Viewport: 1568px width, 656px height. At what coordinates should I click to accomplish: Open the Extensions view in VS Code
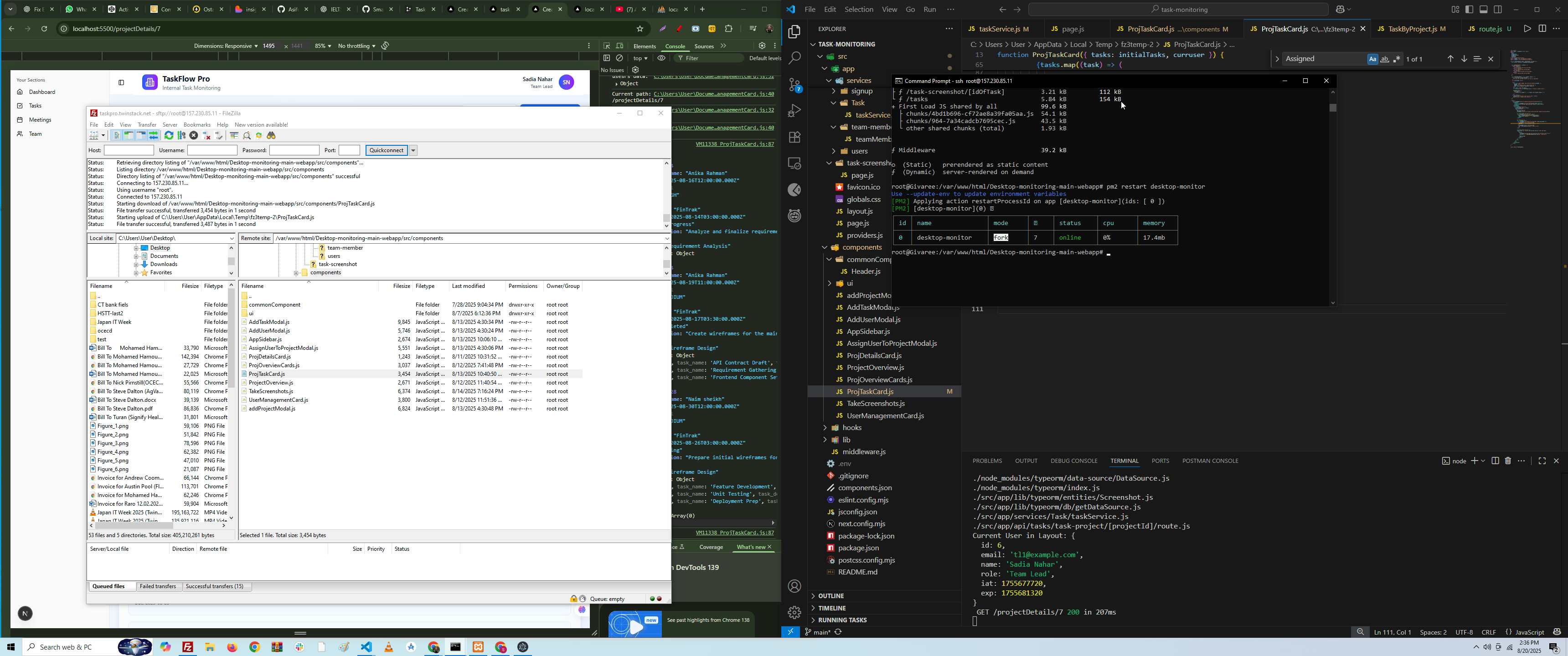(x=794, y=138)
